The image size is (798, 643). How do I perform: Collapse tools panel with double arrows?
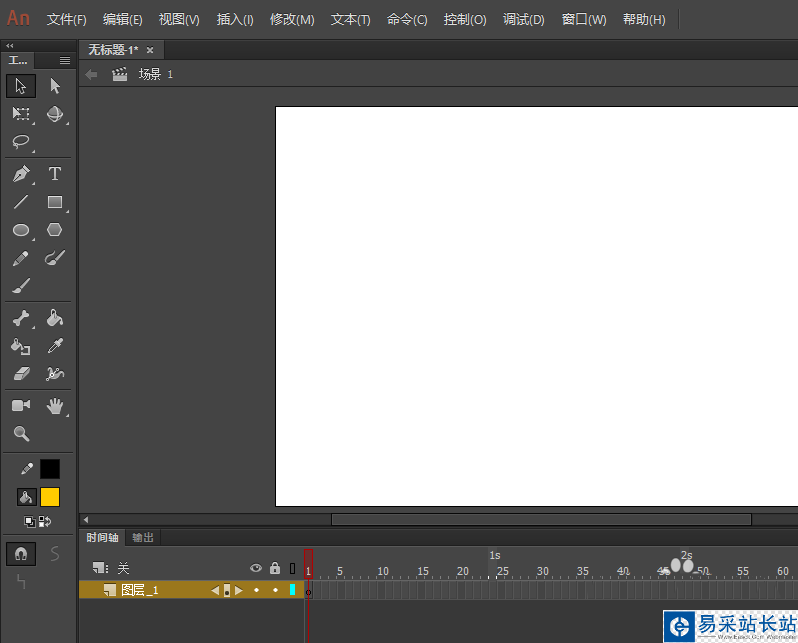click(x=10, y=45)
